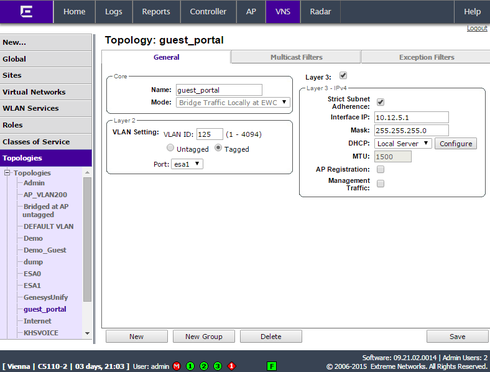Open the Roles sidebar section
Screen dimensions: 490x372
click(x=46, y=125)
